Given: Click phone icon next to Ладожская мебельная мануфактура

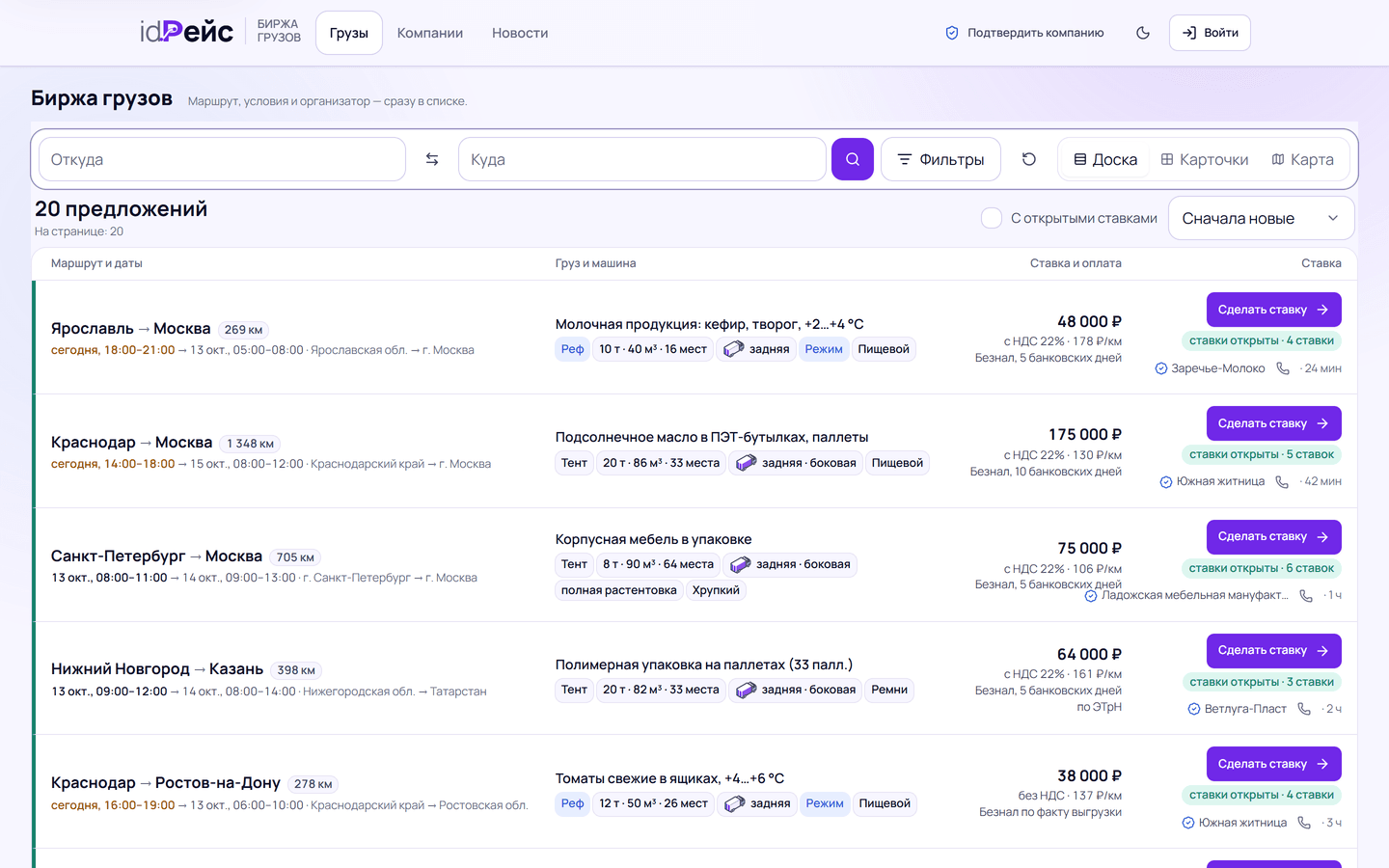Looking at the screenshot, I should point(1306,595).
